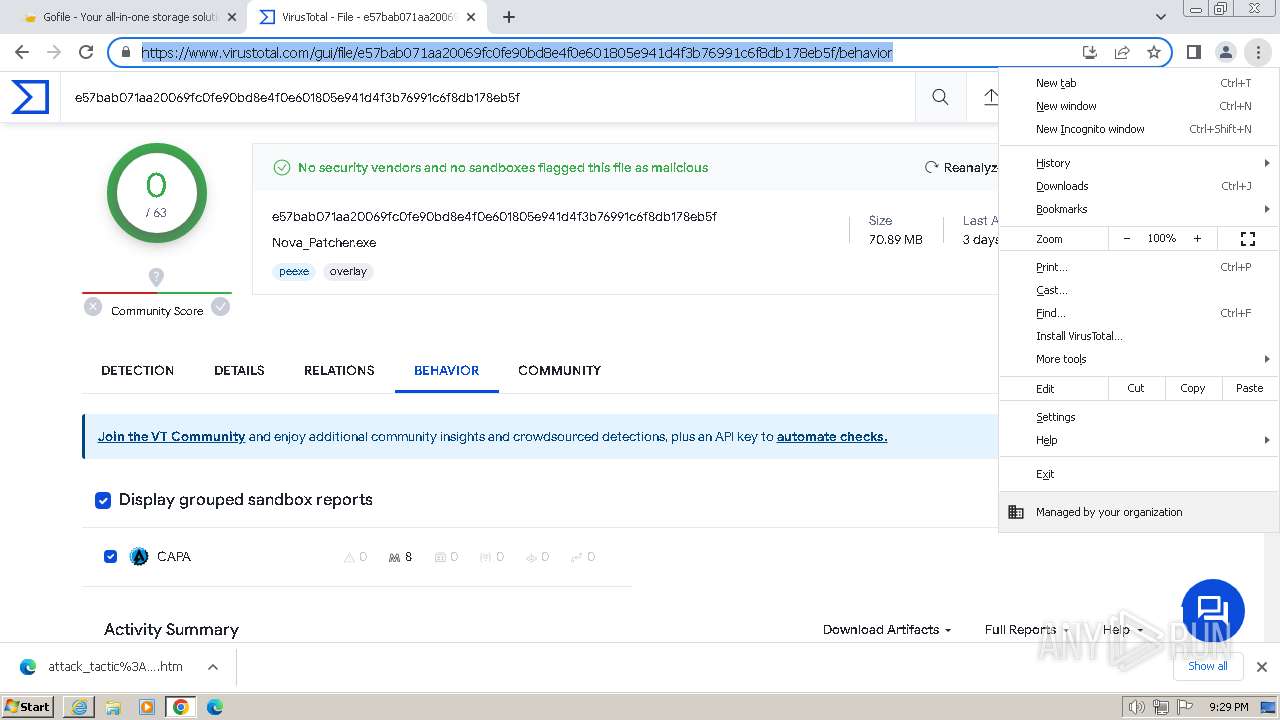Click the community score dislike X icon
This screenshot has width=1280, height=720.
(93, 307)
